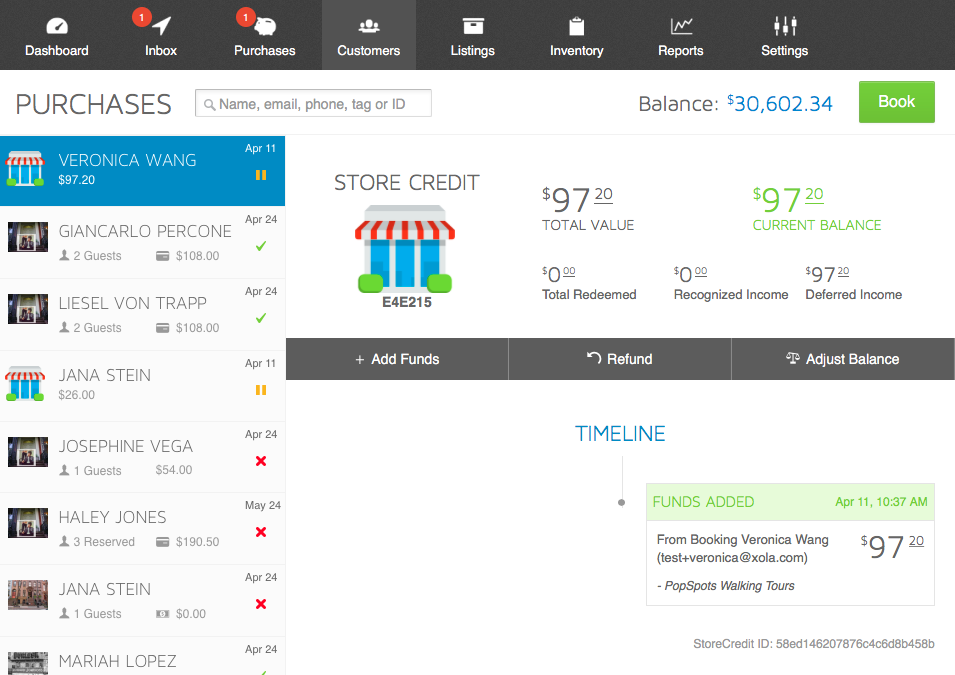
Task: Click Giancarlo Percone's credit card icon
Action: tap(163, 256)
